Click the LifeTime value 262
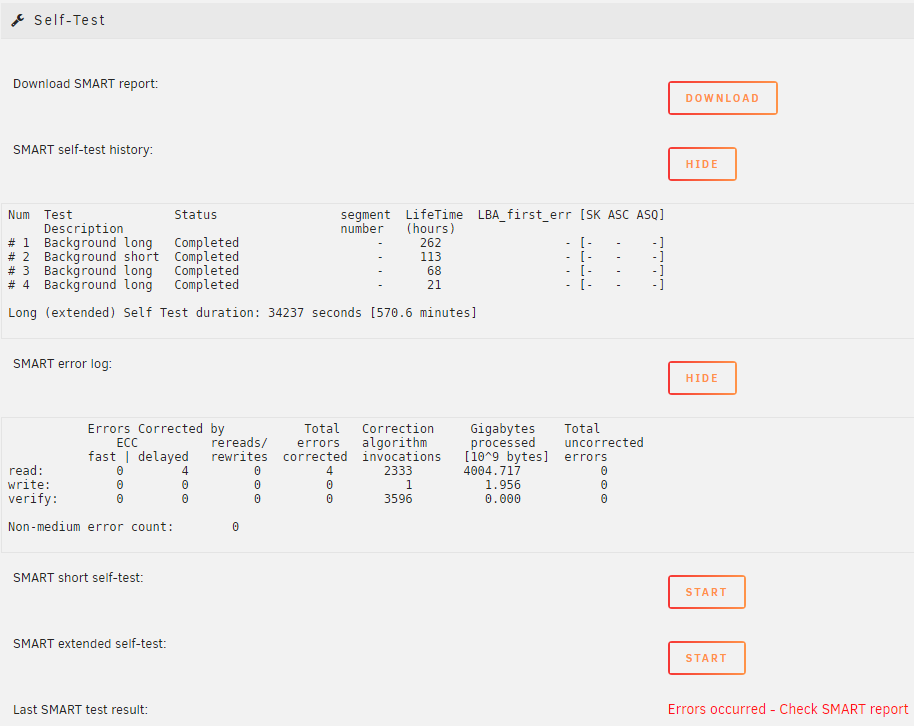The image size is (914, 726). 431,243
